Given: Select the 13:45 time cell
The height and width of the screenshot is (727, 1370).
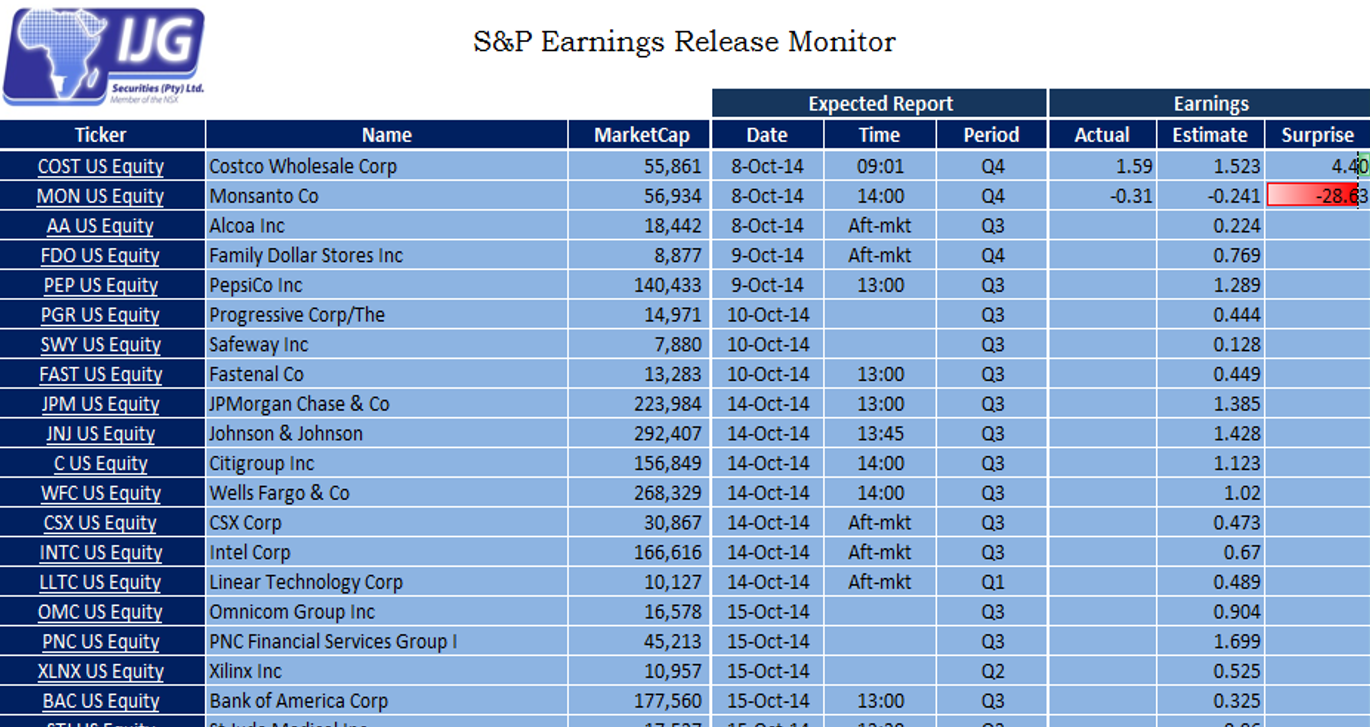Looking at the screenshot, I should pos(879,434).
